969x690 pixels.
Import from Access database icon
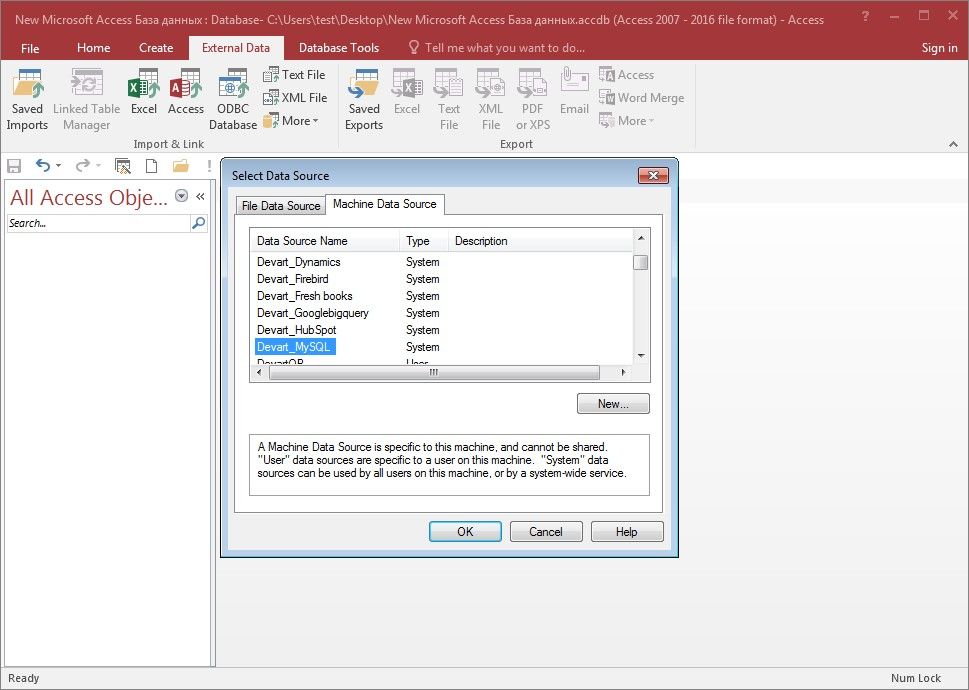185,83
